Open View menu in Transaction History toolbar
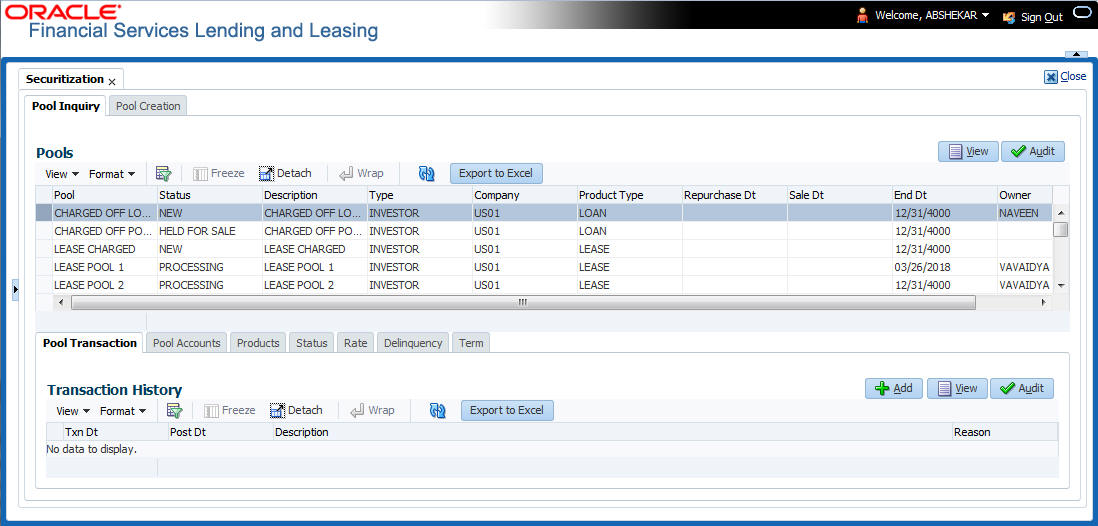 (73, 411)
